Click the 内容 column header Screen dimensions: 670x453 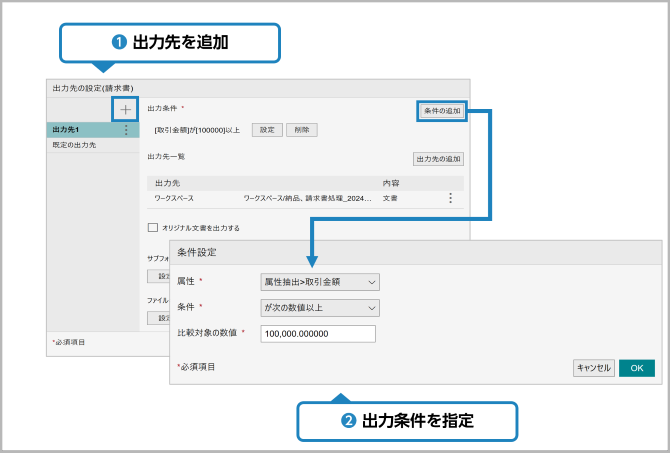[391, 183]
